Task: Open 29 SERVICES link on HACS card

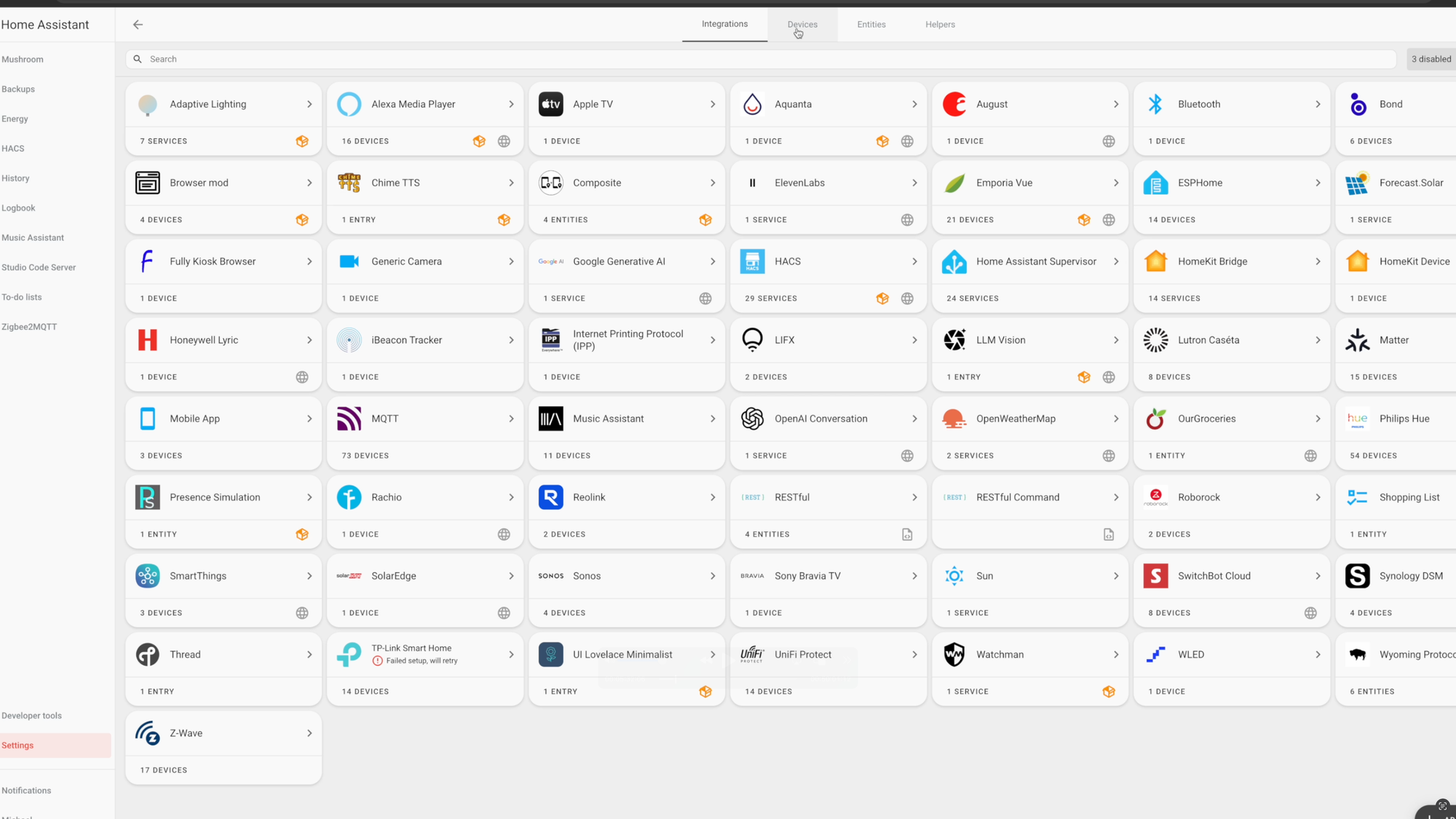Action: pos(771,298)
